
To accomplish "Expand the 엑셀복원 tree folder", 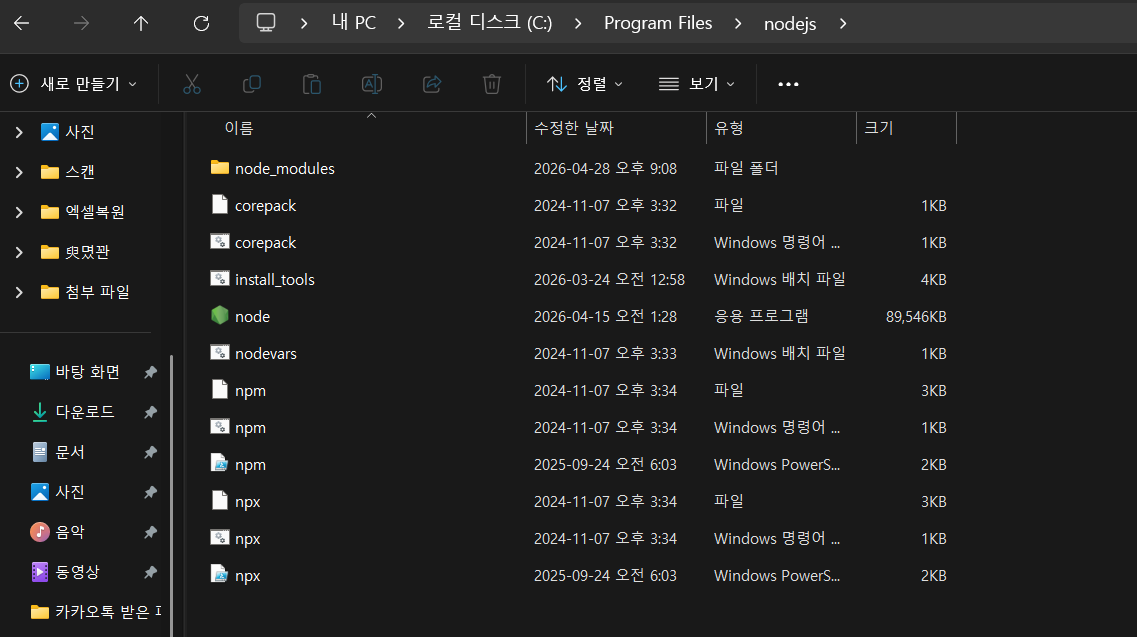I will pyautogui.click(x=20, y=212).
